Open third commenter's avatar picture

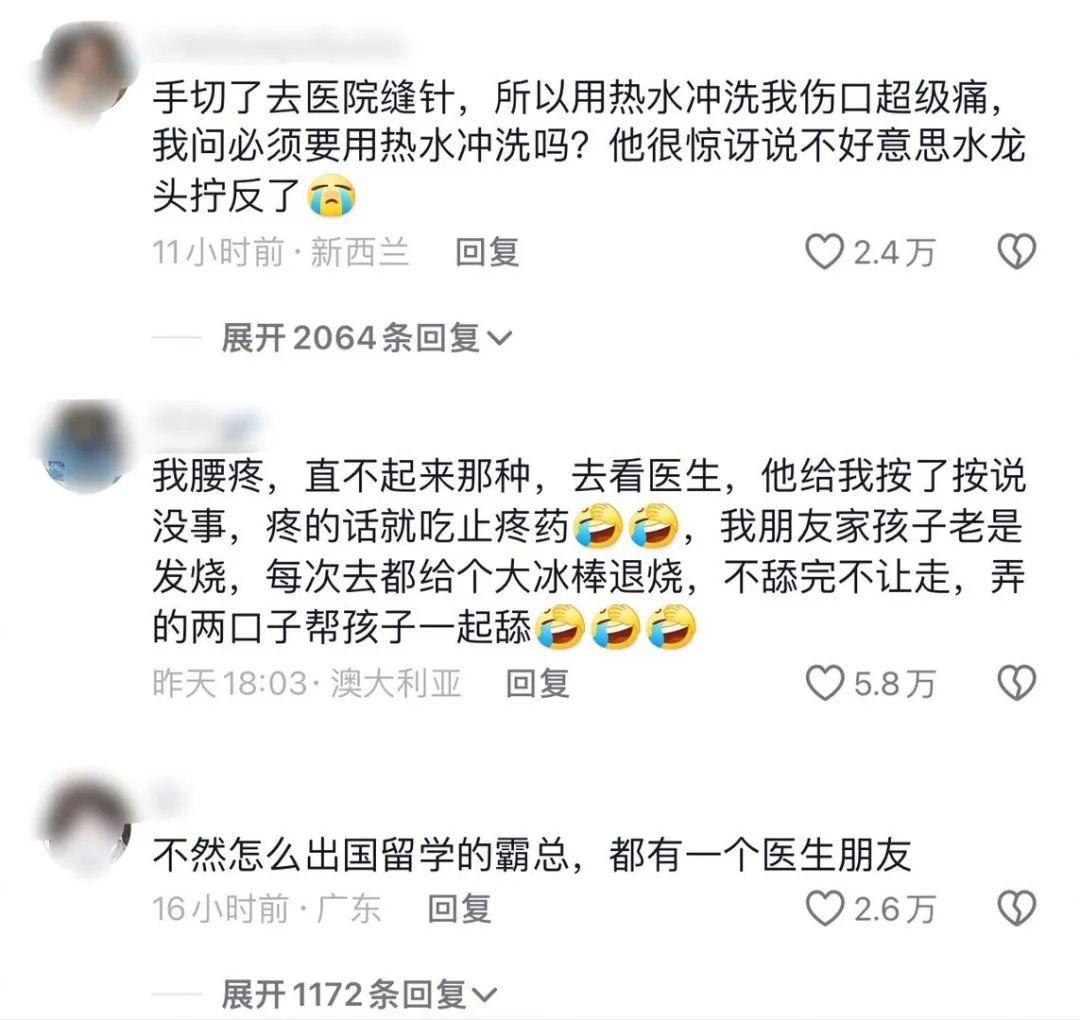point(84,825)
